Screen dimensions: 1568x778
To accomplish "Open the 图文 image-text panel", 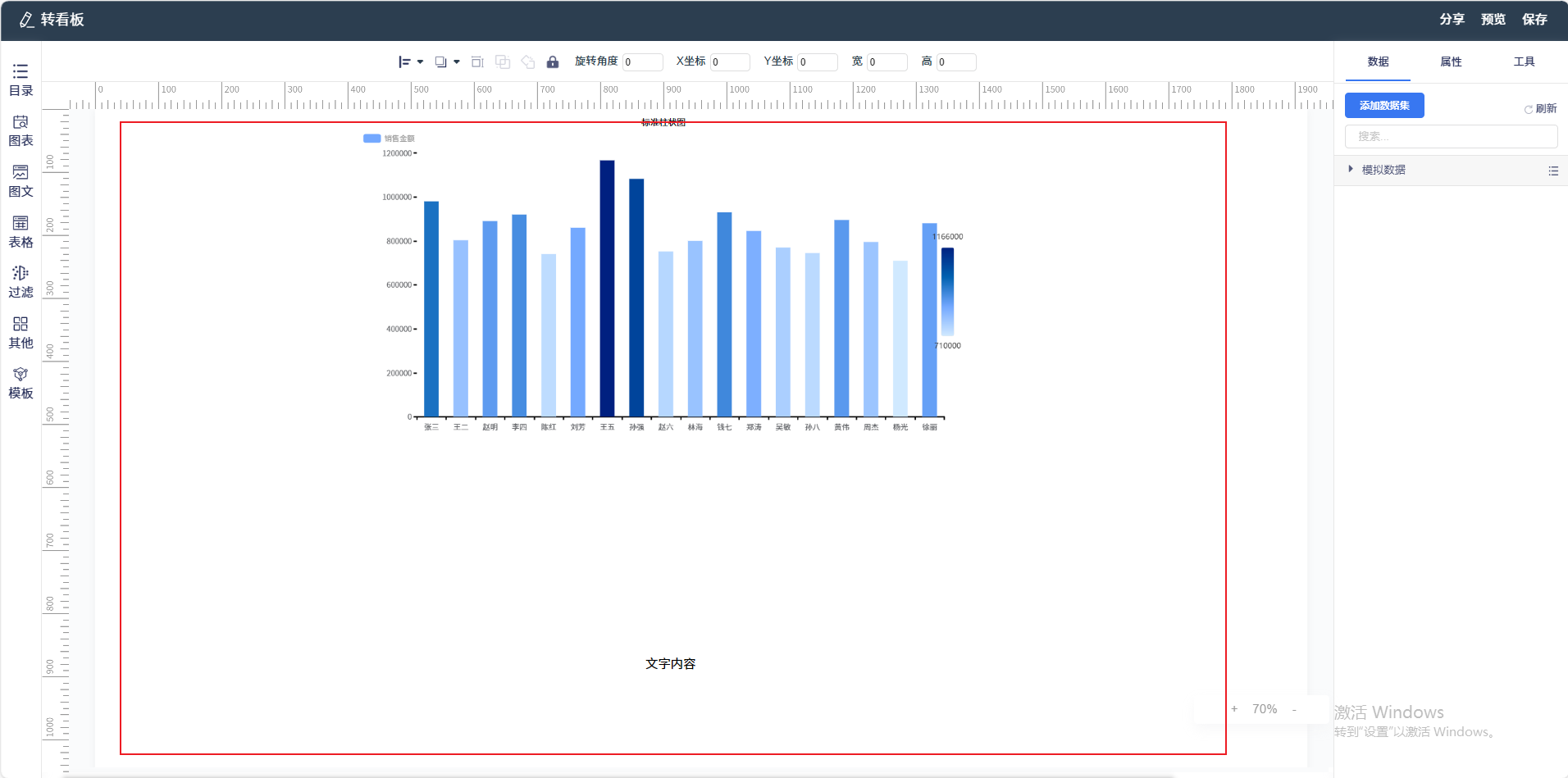I will 21,181.
